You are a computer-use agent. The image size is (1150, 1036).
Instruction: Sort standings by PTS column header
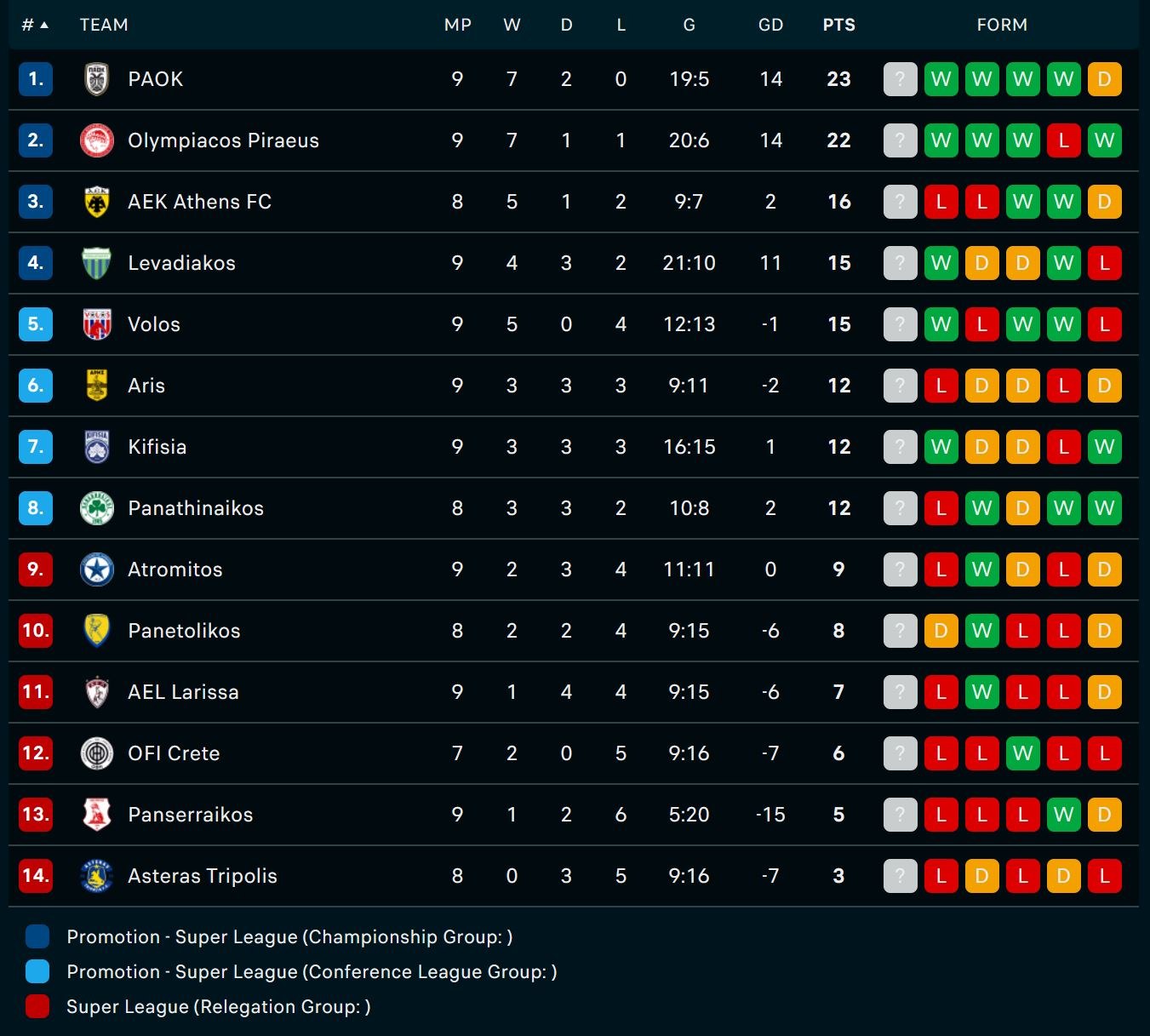[838, 25]
